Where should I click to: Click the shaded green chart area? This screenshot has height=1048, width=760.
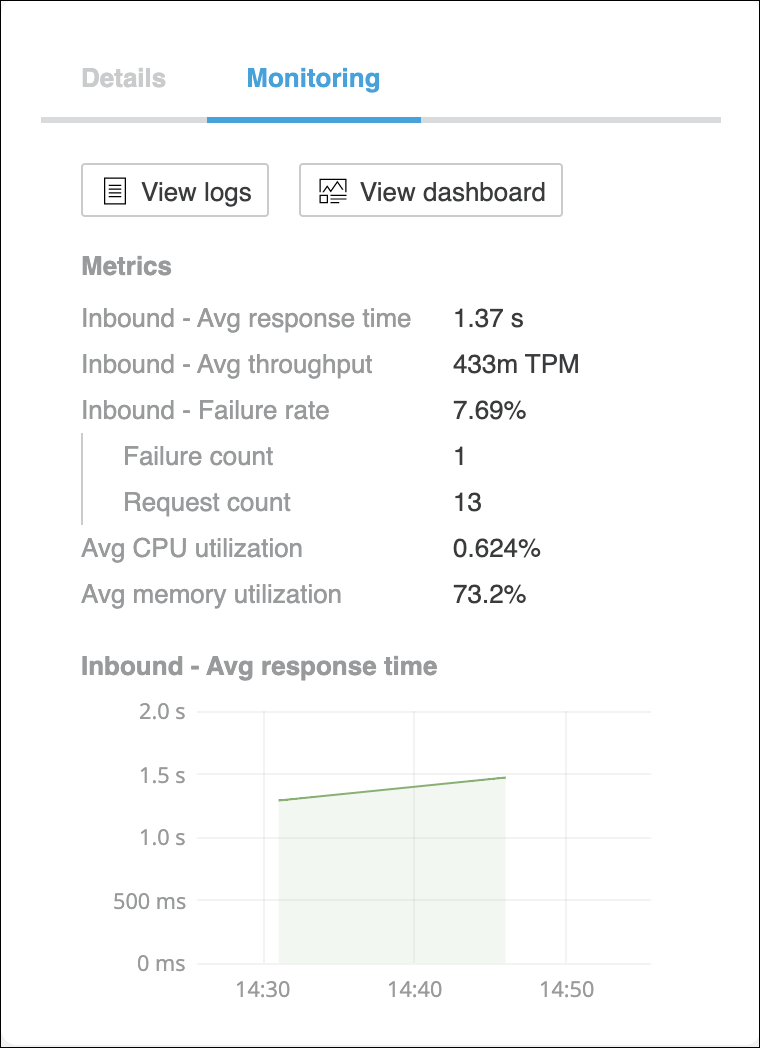click(392, 880)
